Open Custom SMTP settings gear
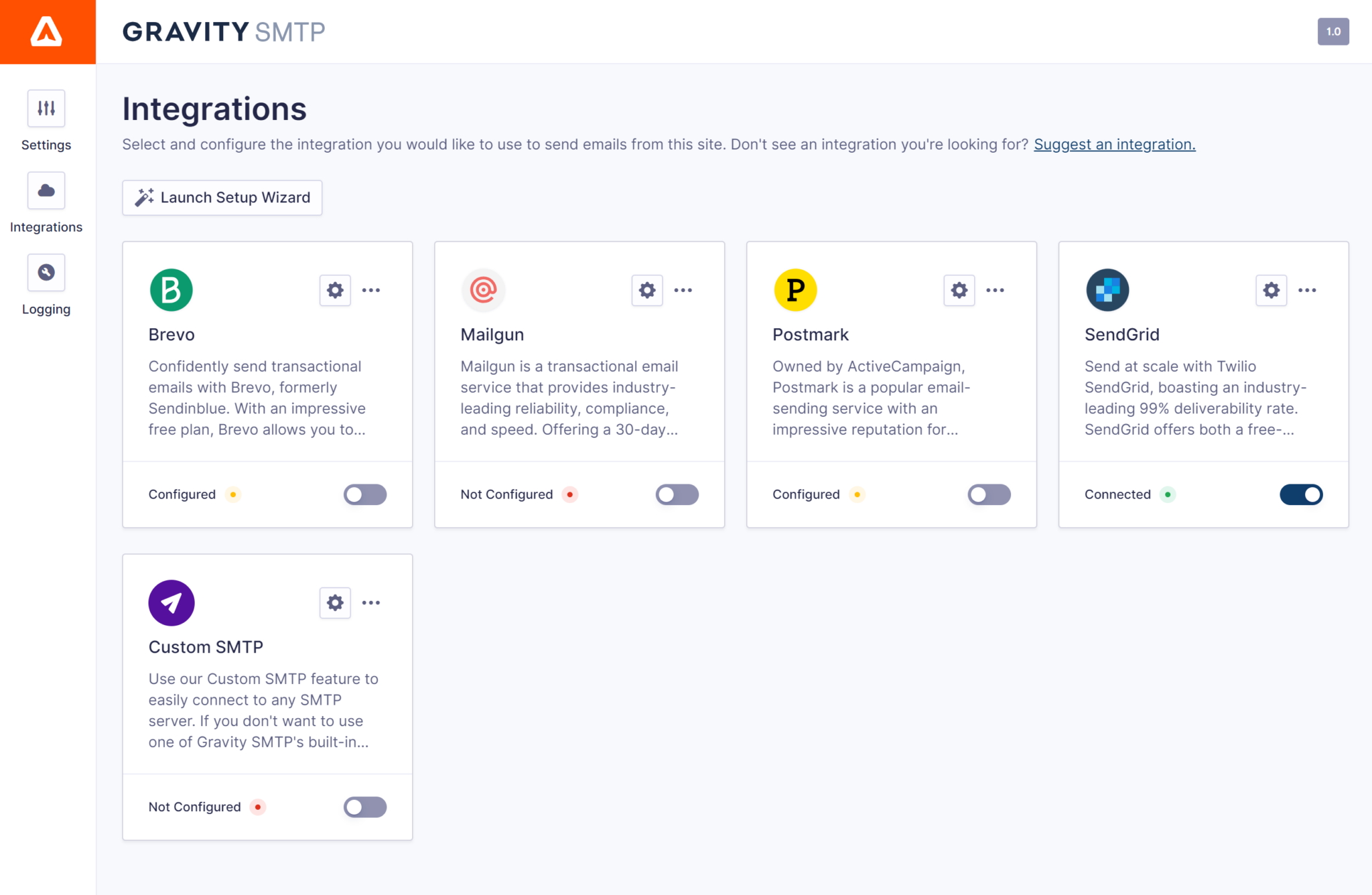Screen dimensions: 1372x895 click(x=335, y=602)
